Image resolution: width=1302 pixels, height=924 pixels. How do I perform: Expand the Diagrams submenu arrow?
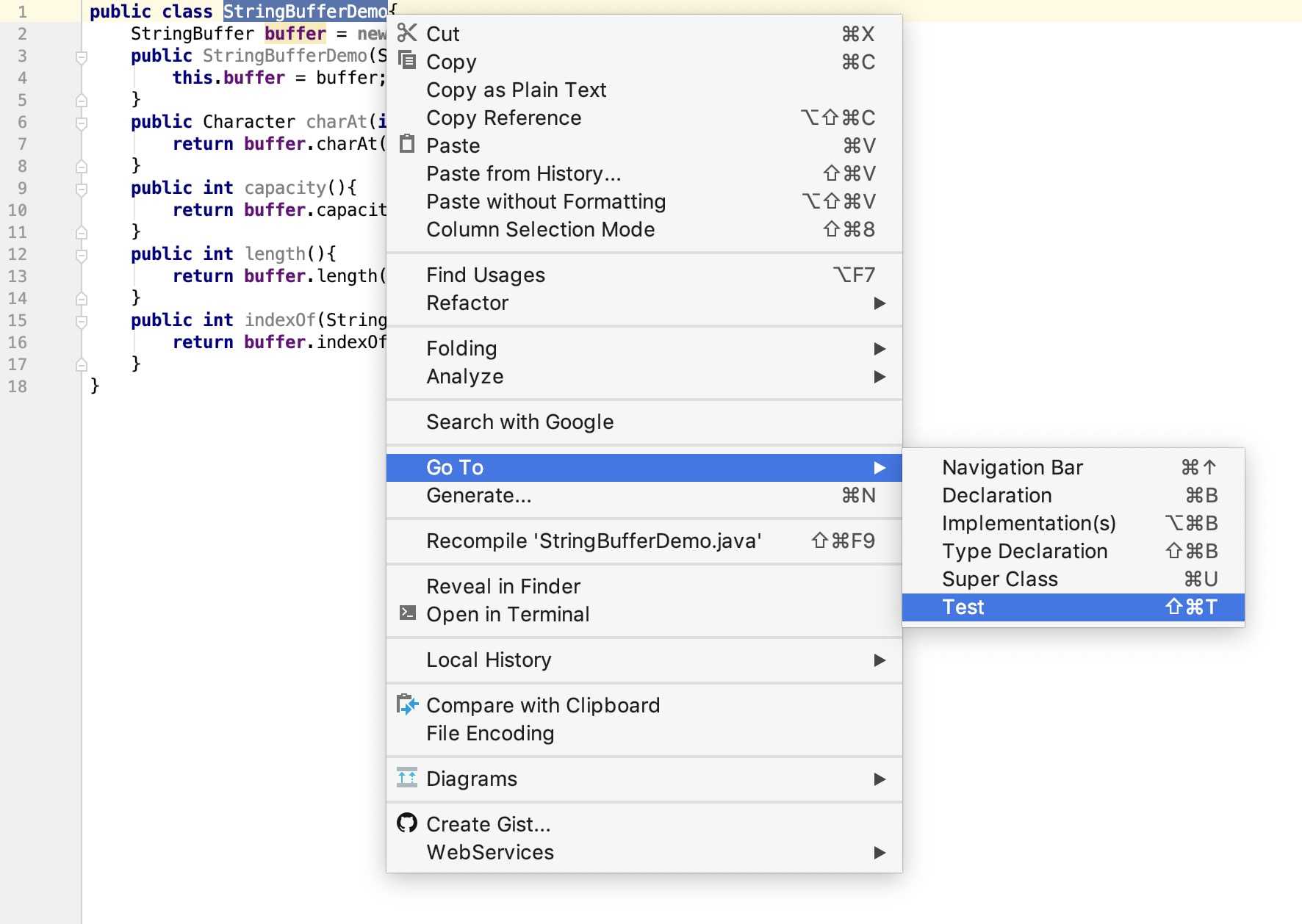(880, 779)
